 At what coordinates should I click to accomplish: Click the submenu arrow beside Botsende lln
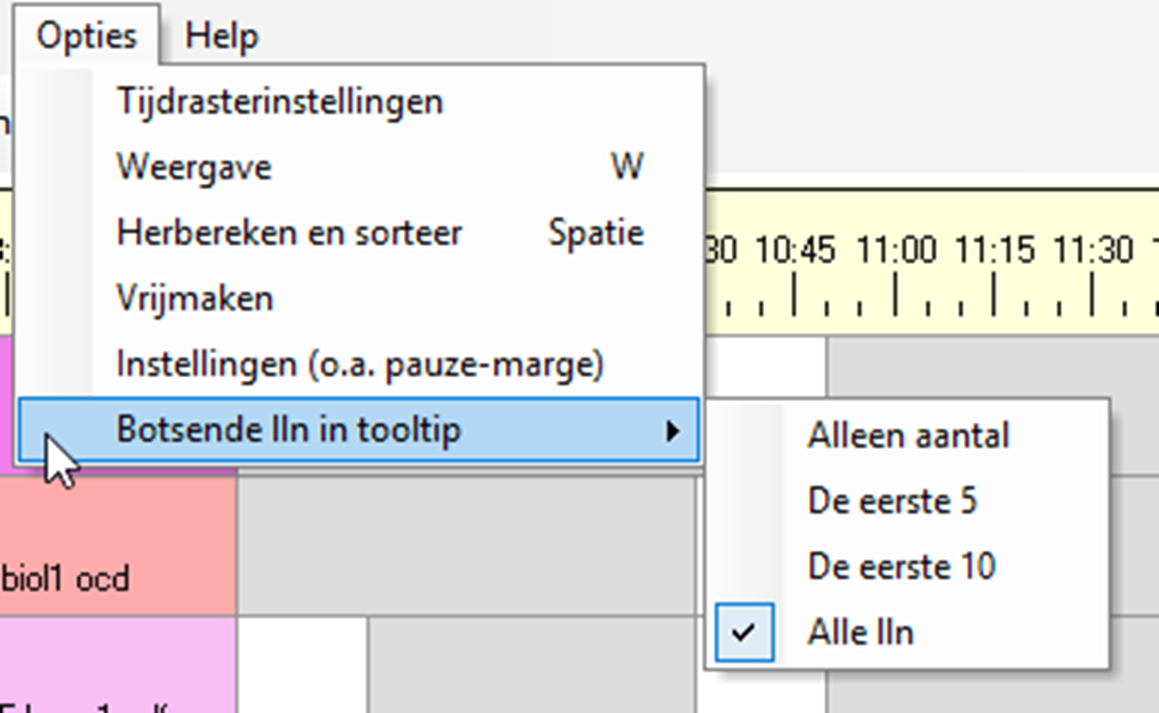(673, 431)
